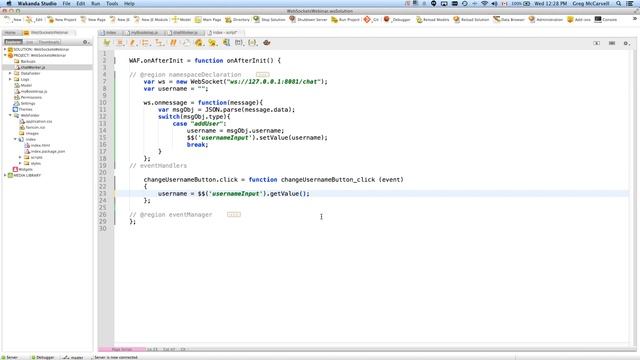This screenshot has height=360, width=640.
Task: Select the Explorer view tab
Action: 13,42
